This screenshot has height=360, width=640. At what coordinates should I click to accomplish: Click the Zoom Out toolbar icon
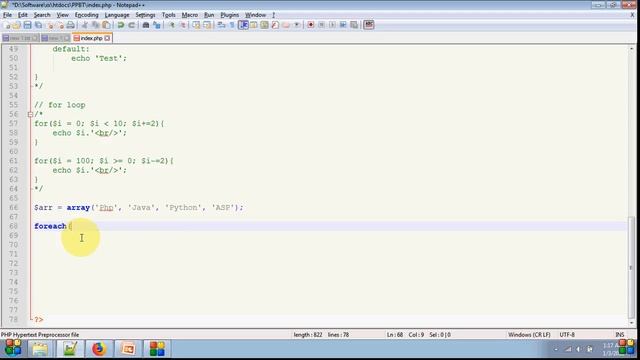point(183,25)
